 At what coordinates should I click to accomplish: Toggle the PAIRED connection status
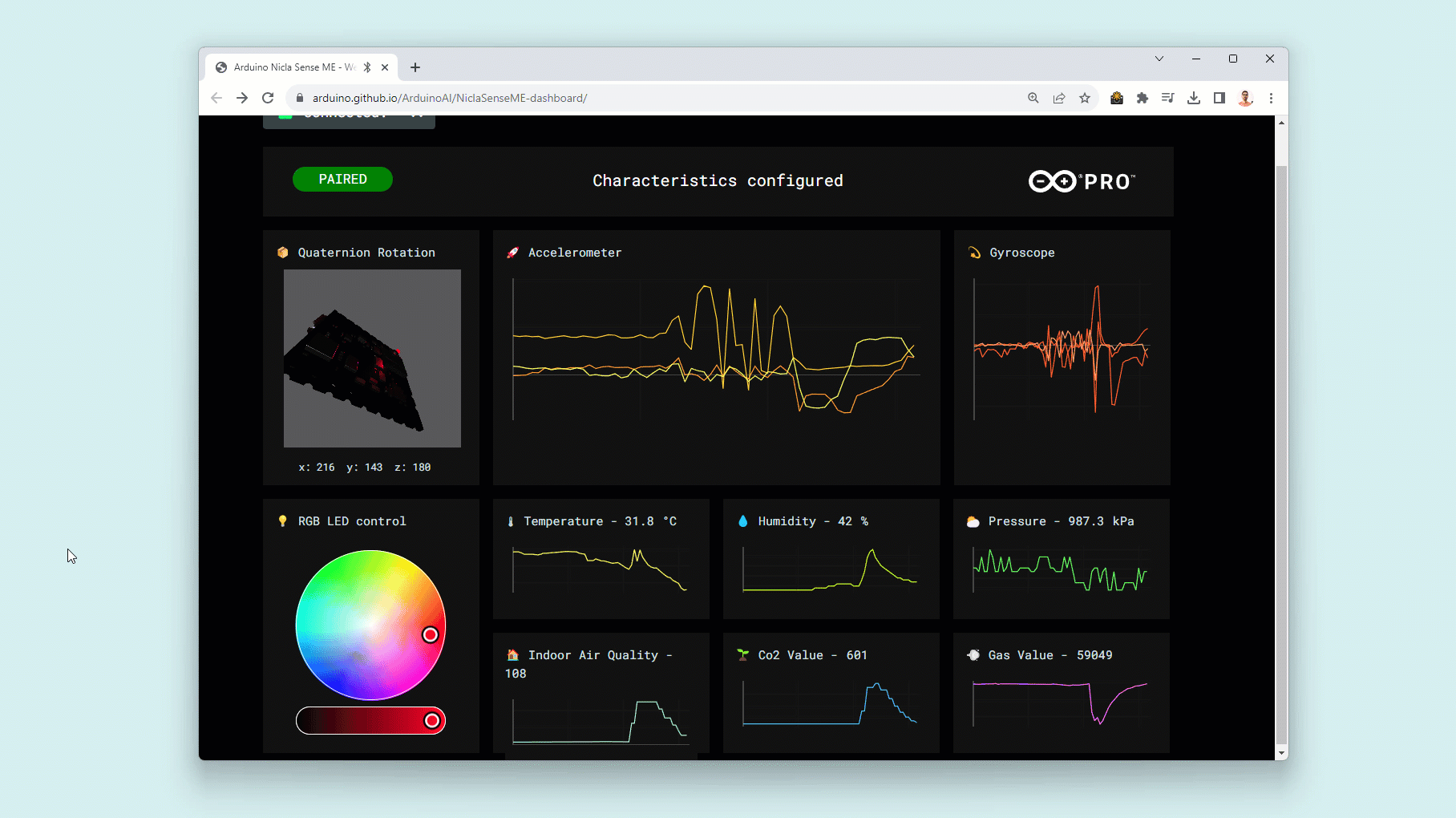pos(342,179)
